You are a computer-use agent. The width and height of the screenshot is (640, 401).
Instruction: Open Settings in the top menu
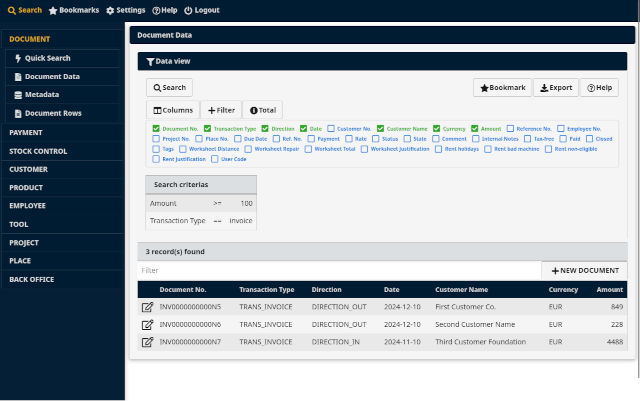pyautogui.click(x=125, y=10)
